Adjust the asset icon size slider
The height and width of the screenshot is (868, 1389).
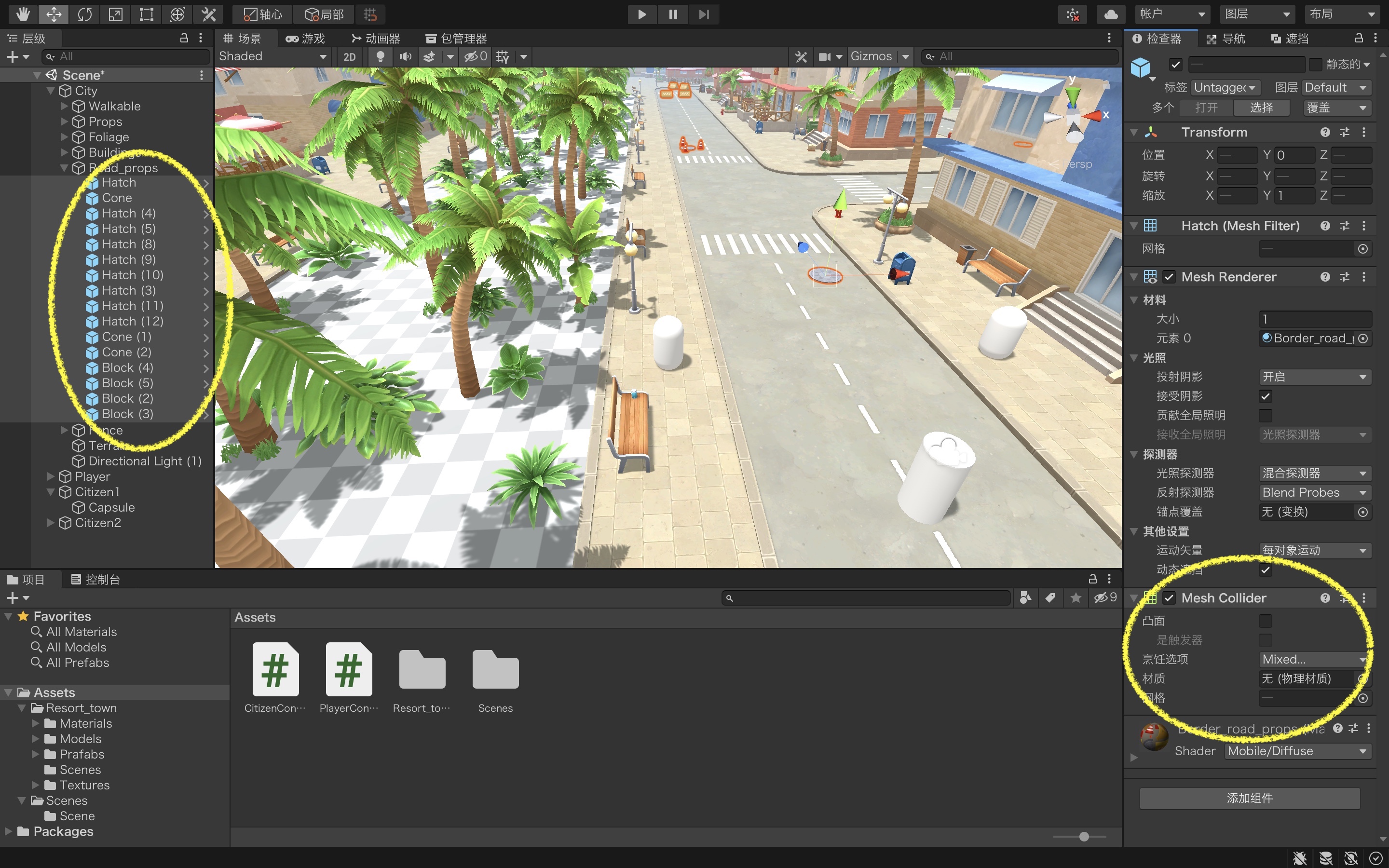(x=1083, y=837)
